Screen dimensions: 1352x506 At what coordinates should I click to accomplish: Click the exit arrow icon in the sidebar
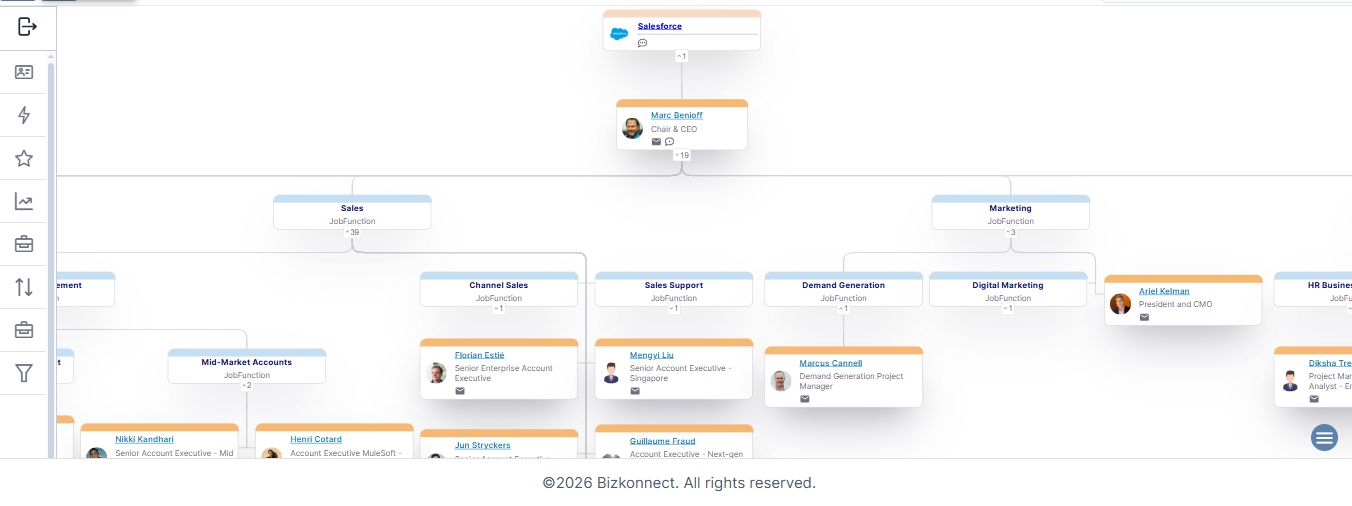coord(27,27)
